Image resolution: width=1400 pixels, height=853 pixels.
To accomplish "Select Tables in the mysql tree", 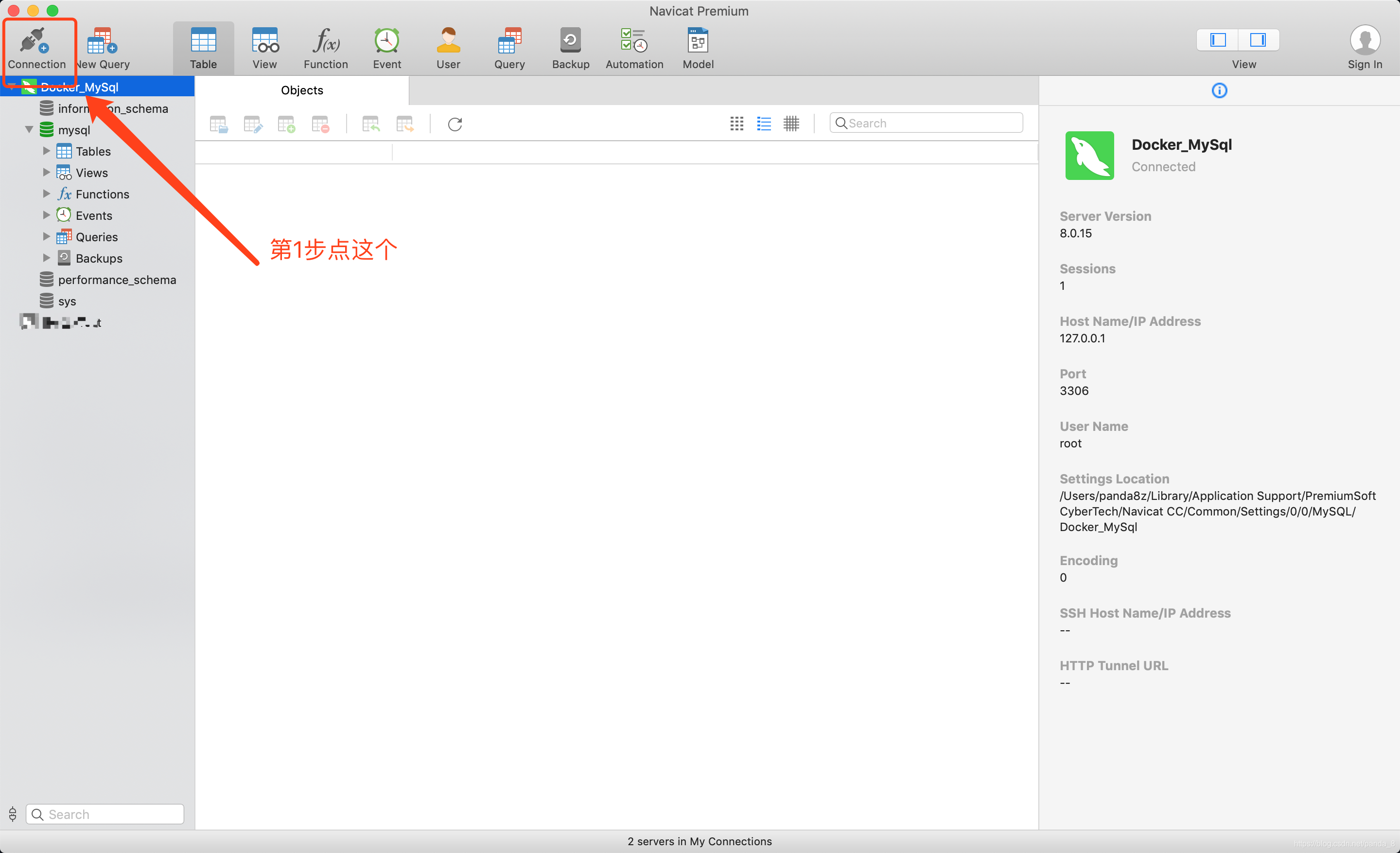I will tap(93, 151).
